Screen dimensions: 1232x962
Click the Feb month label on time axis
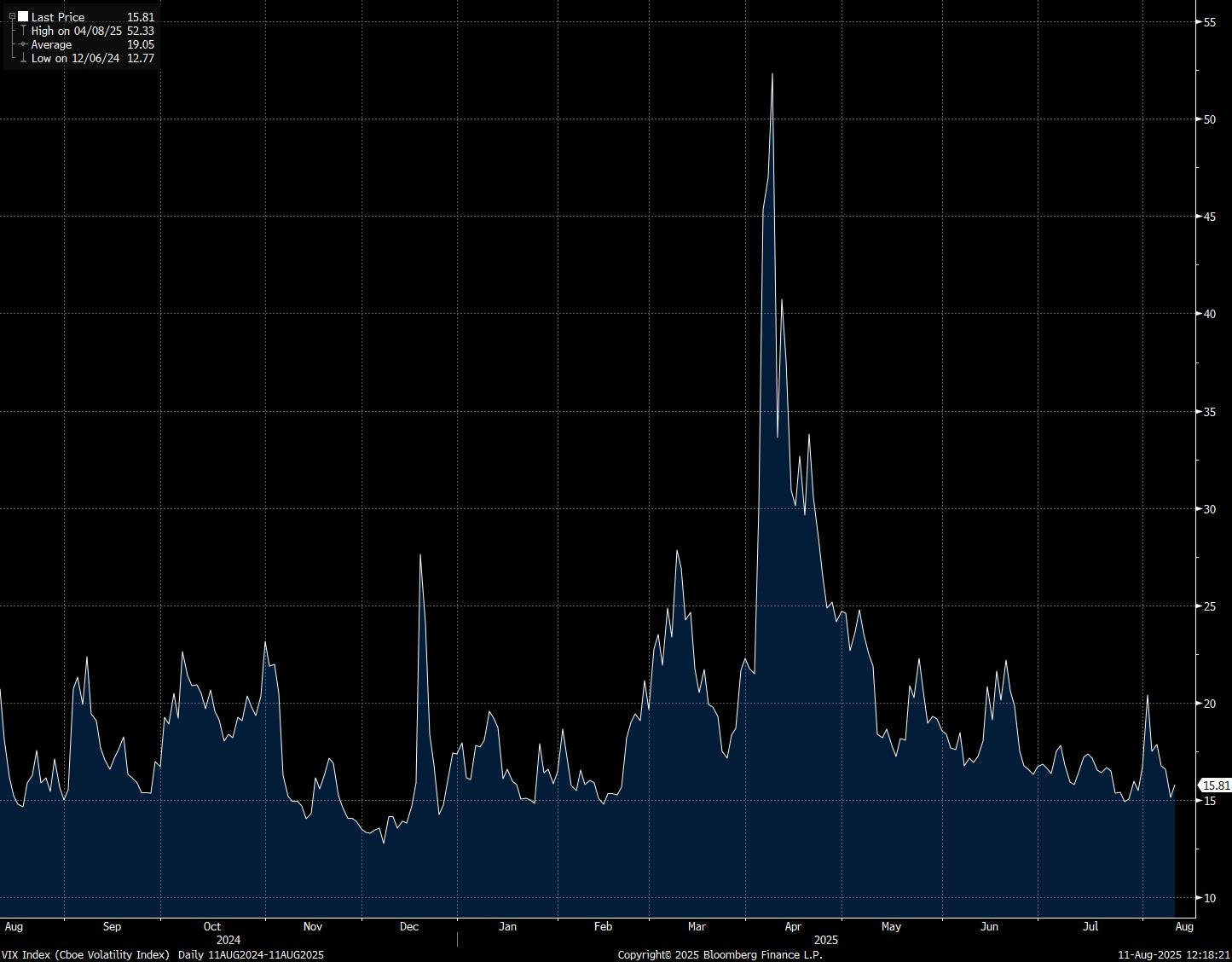pyautogui.click(x=604, y=926)
